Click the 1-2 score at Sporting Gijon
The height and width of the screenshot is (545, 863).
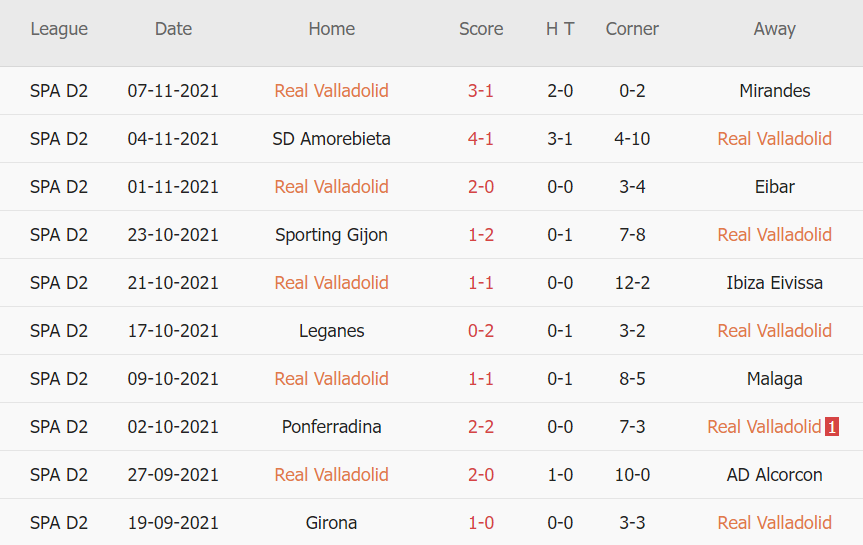coord(481,235)
